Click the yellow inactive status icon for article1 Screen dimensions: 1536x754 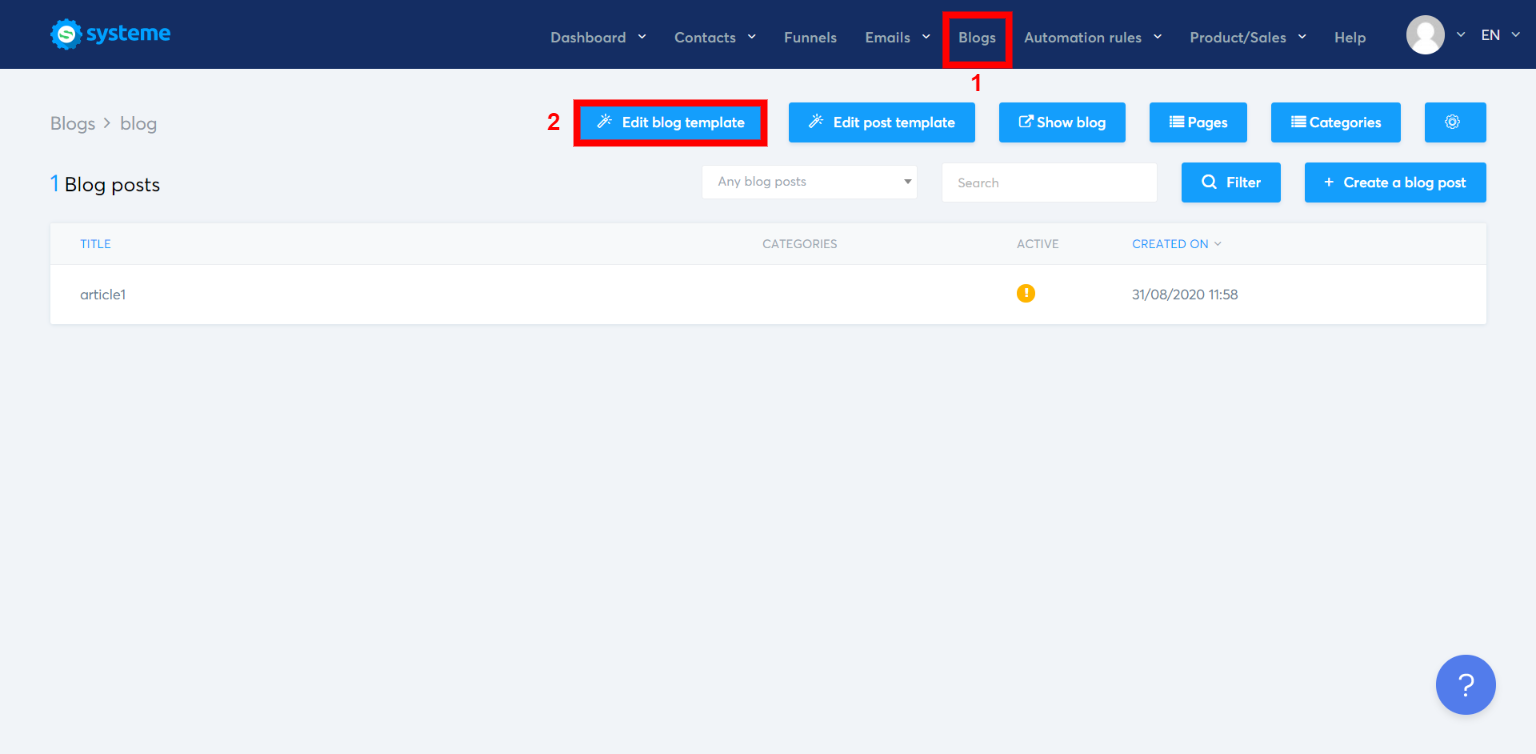tap(1026, 294)
